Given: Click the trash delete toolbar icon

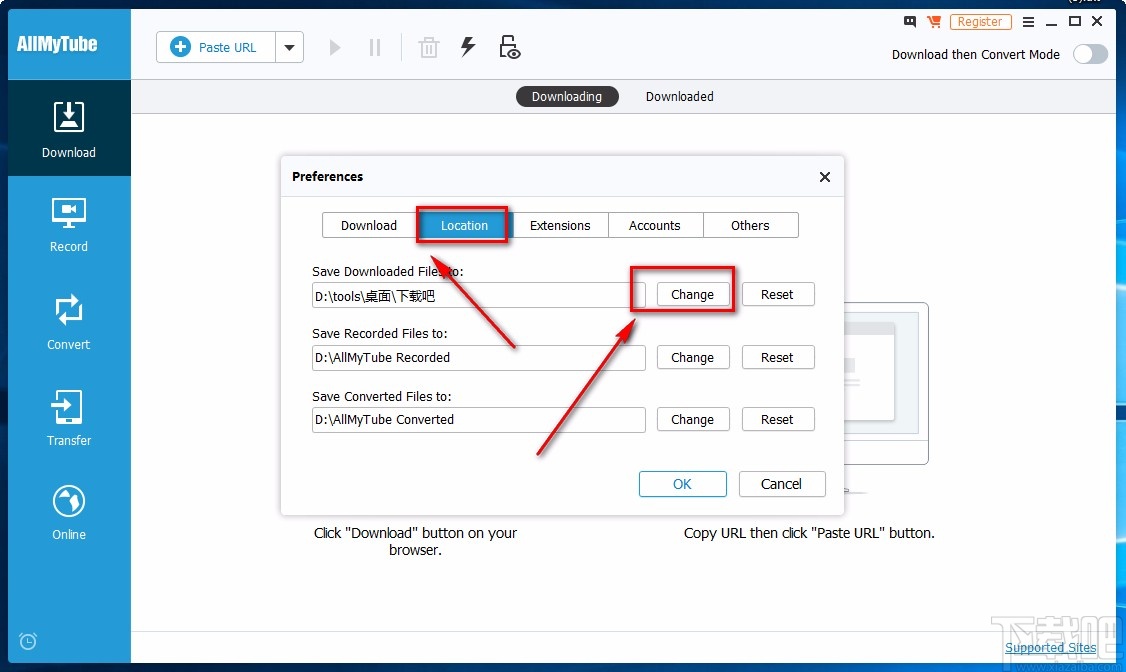Looking at the screenshot, I should coord(429,47).
